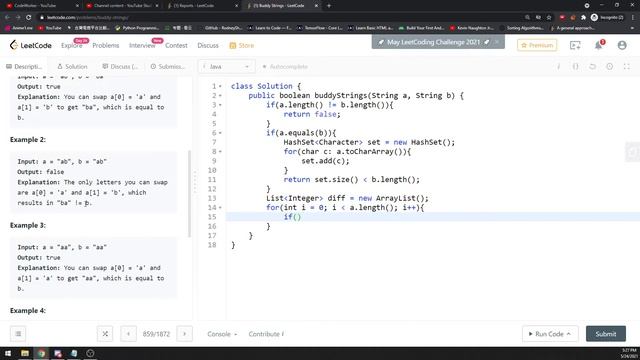Collapse the fold arrow on line 8
Image resolution: width=640 pixels, height=360 pixels.
point(220,151)
